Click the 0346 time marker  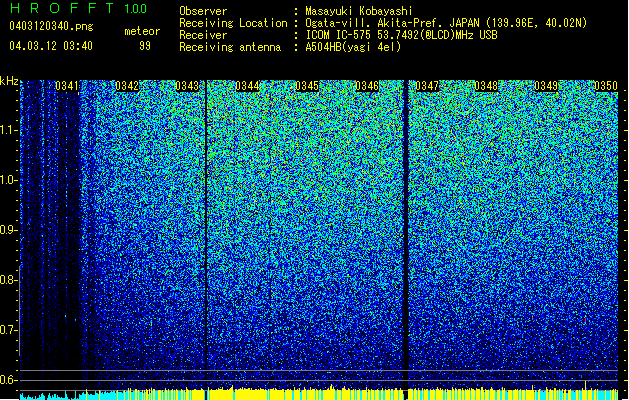point(367,86)
